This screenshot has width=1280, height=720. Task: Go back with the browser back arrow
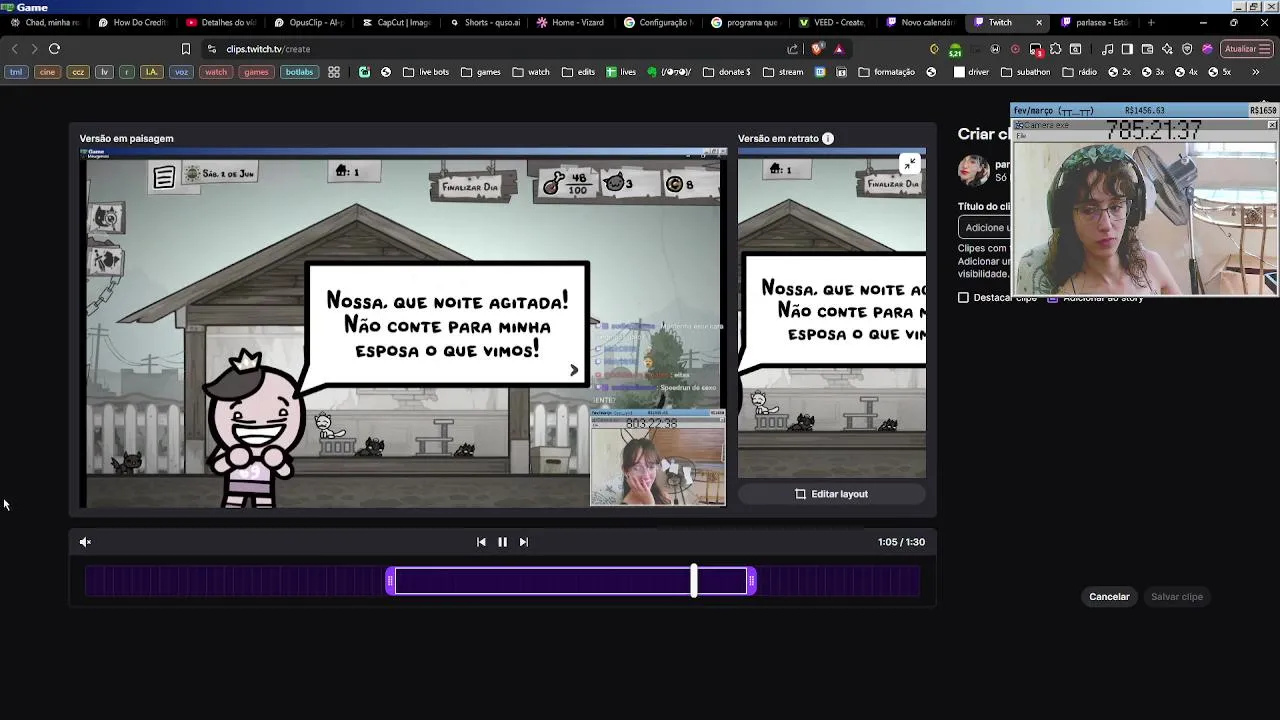point(14,48)
